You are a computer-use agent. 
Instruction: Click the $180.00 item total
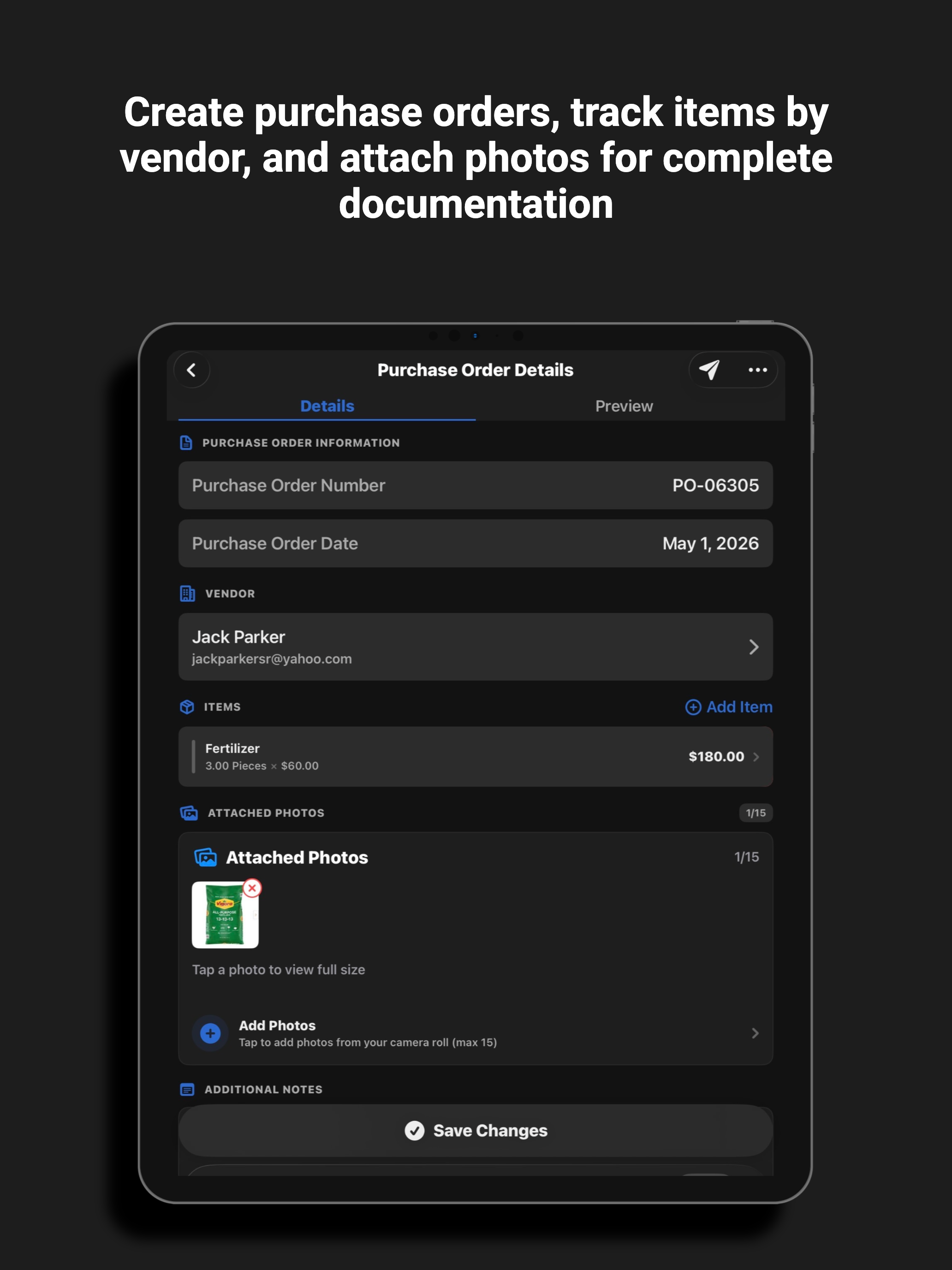tap(716, 756)
